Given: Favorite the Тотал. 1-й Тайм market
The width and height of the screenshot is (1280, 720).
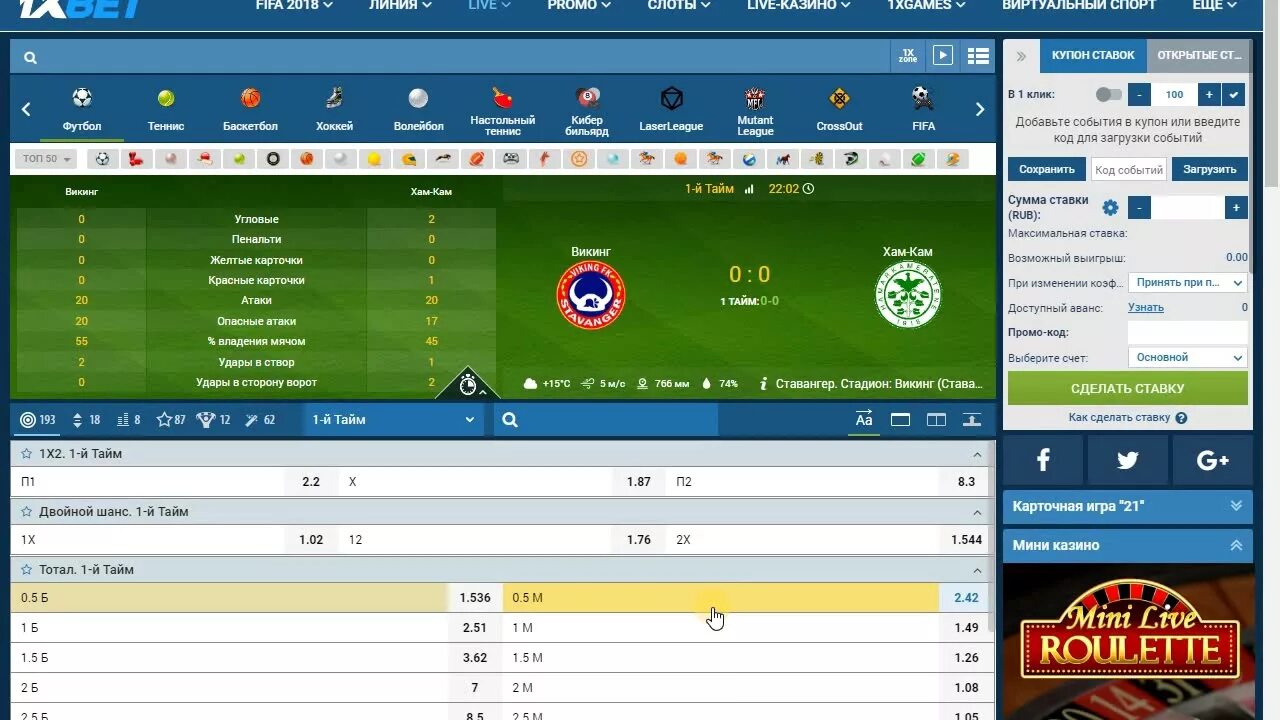Looking at the screenshot, I should coord(26,570).
